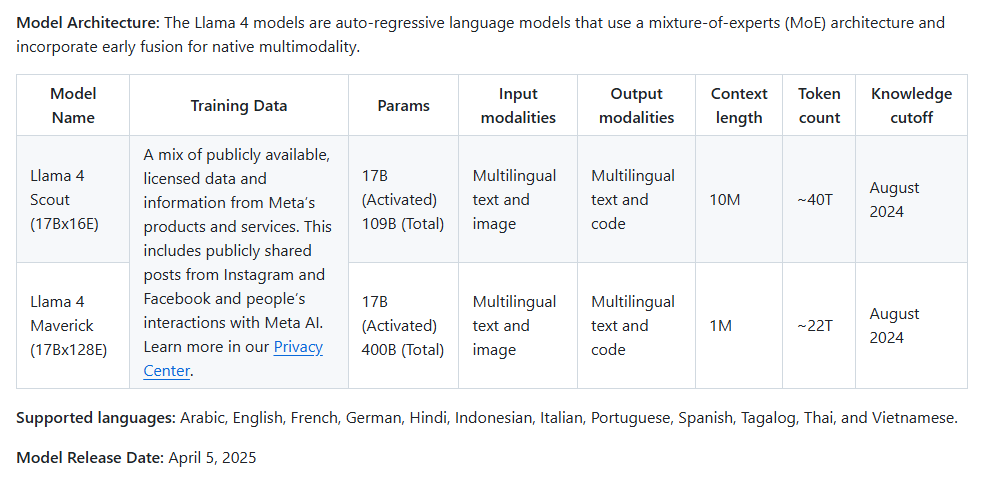The image size is (985, 479).
Task: Select the "Training Data" column header
Action: coord(239,105)
